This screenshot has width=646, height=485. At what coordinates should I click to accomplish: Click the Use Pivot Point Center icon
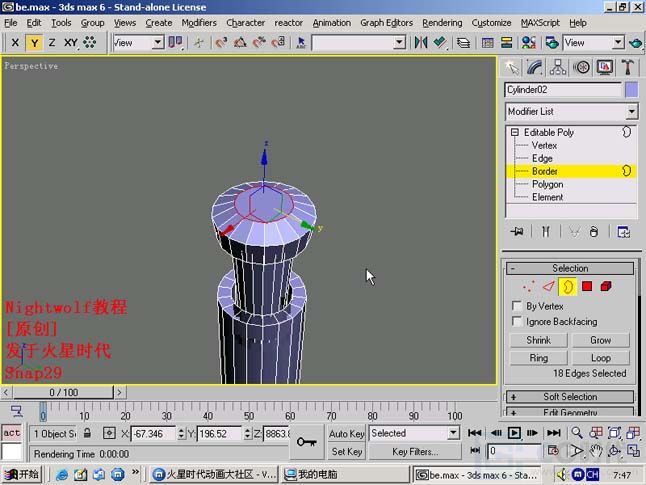[x=175, y=42]
